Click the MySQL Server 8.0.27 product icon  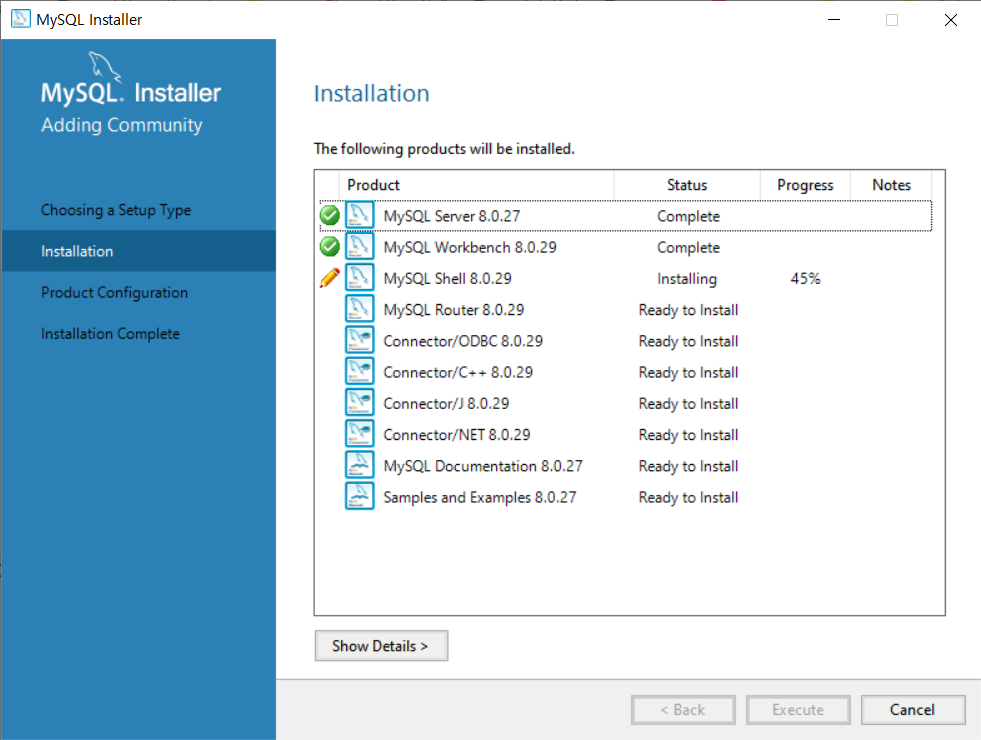(x=360, y=216)
